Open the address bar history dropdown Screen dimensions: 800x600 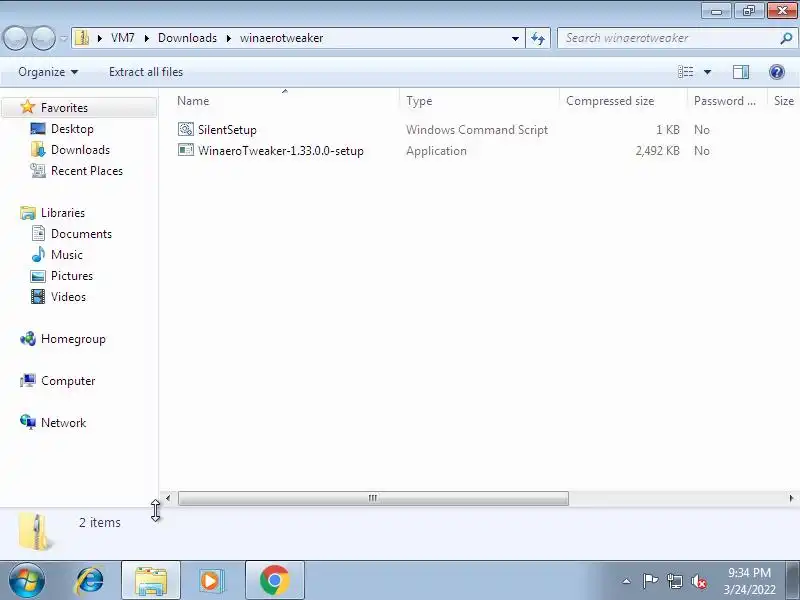click(x=515, y=38)
